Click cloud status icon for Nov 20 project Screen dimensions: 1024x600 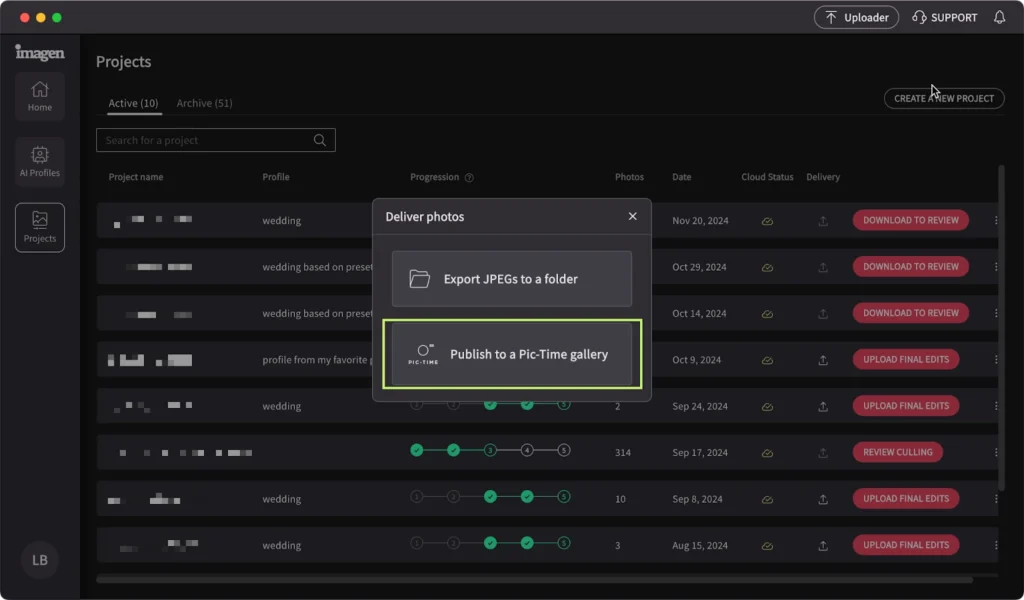point(767,221)
